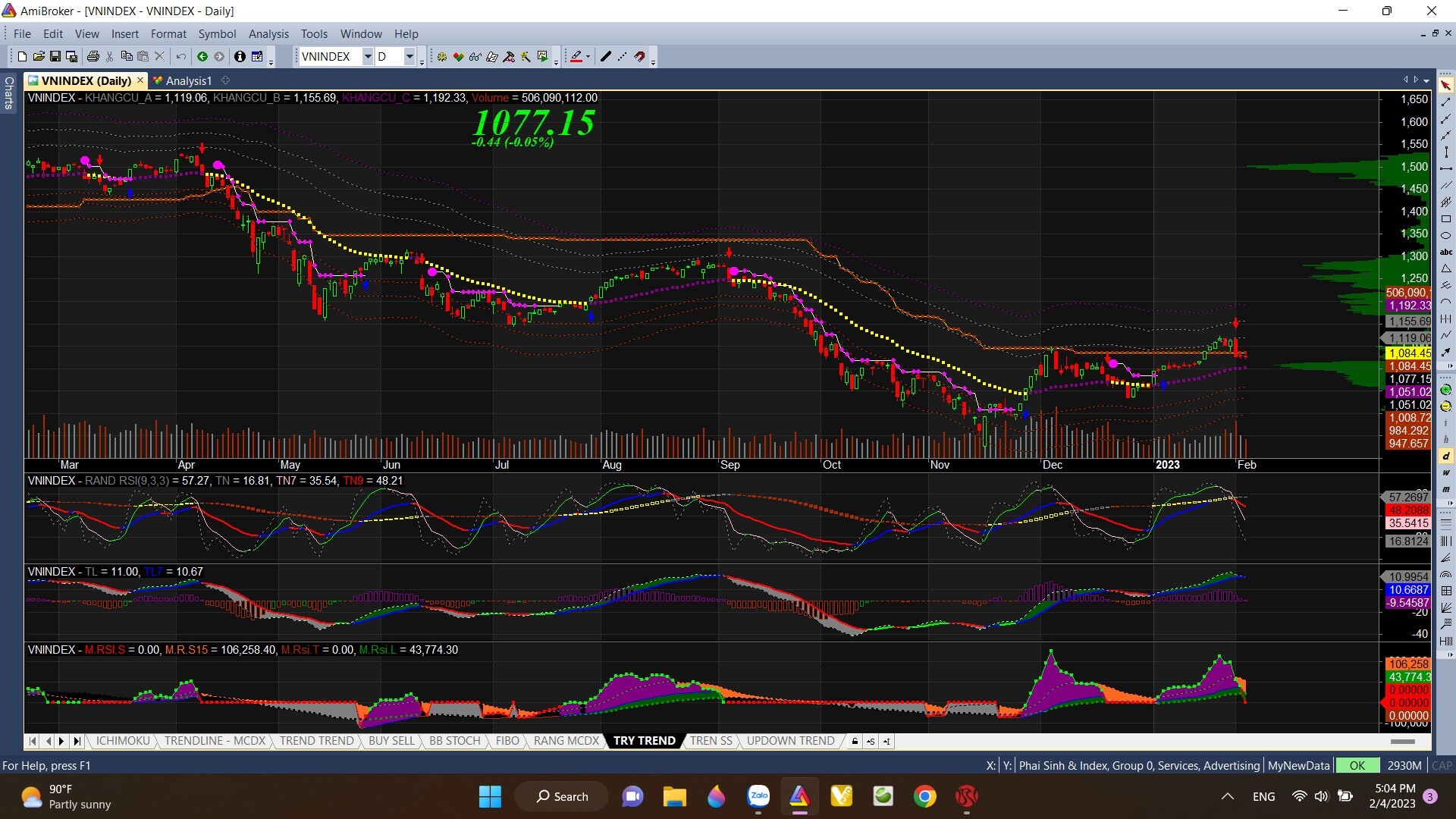Jump to first sheet tab arrow
Viewport: 1456px width, 819px height.
click(x=32, y=741)
